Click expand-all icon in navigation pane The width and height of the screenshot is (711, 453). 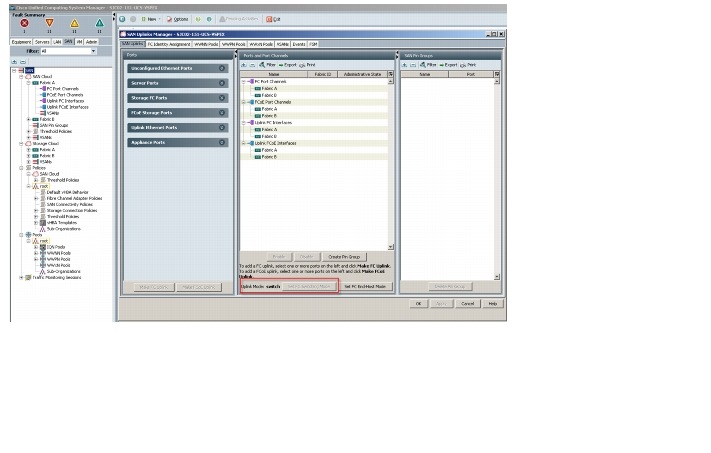click(15, 62)
